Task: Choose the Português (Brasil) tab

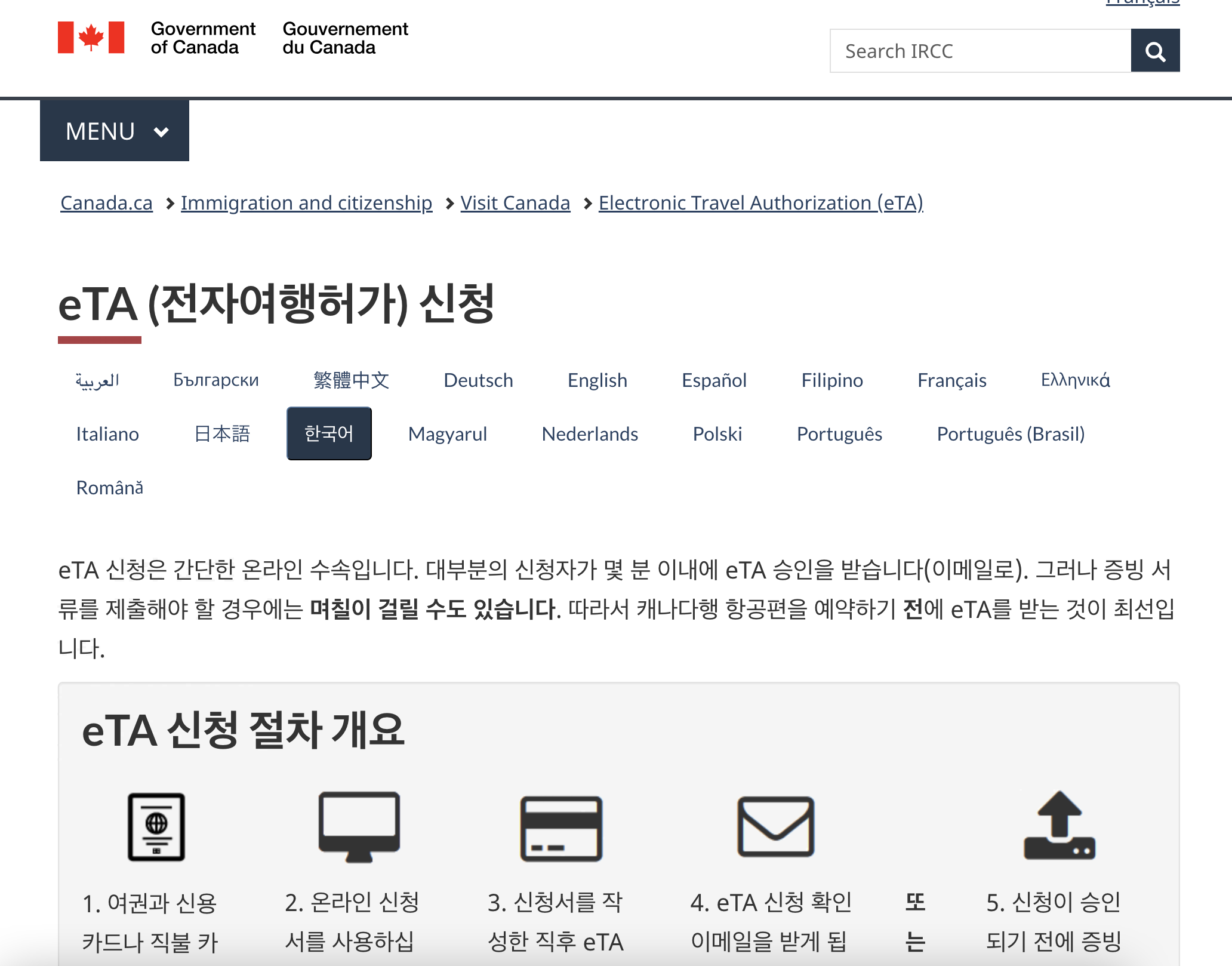Action: point(1010,433)
